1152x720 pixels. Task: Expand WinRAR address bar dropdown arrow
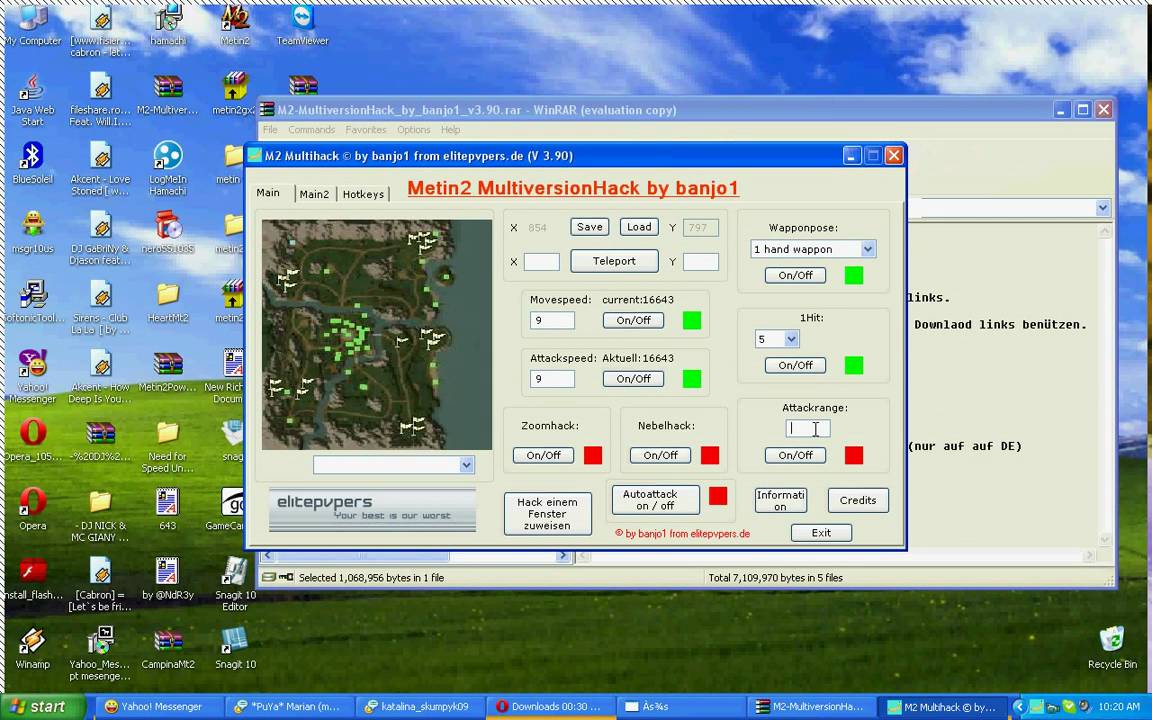[1102, 208]
